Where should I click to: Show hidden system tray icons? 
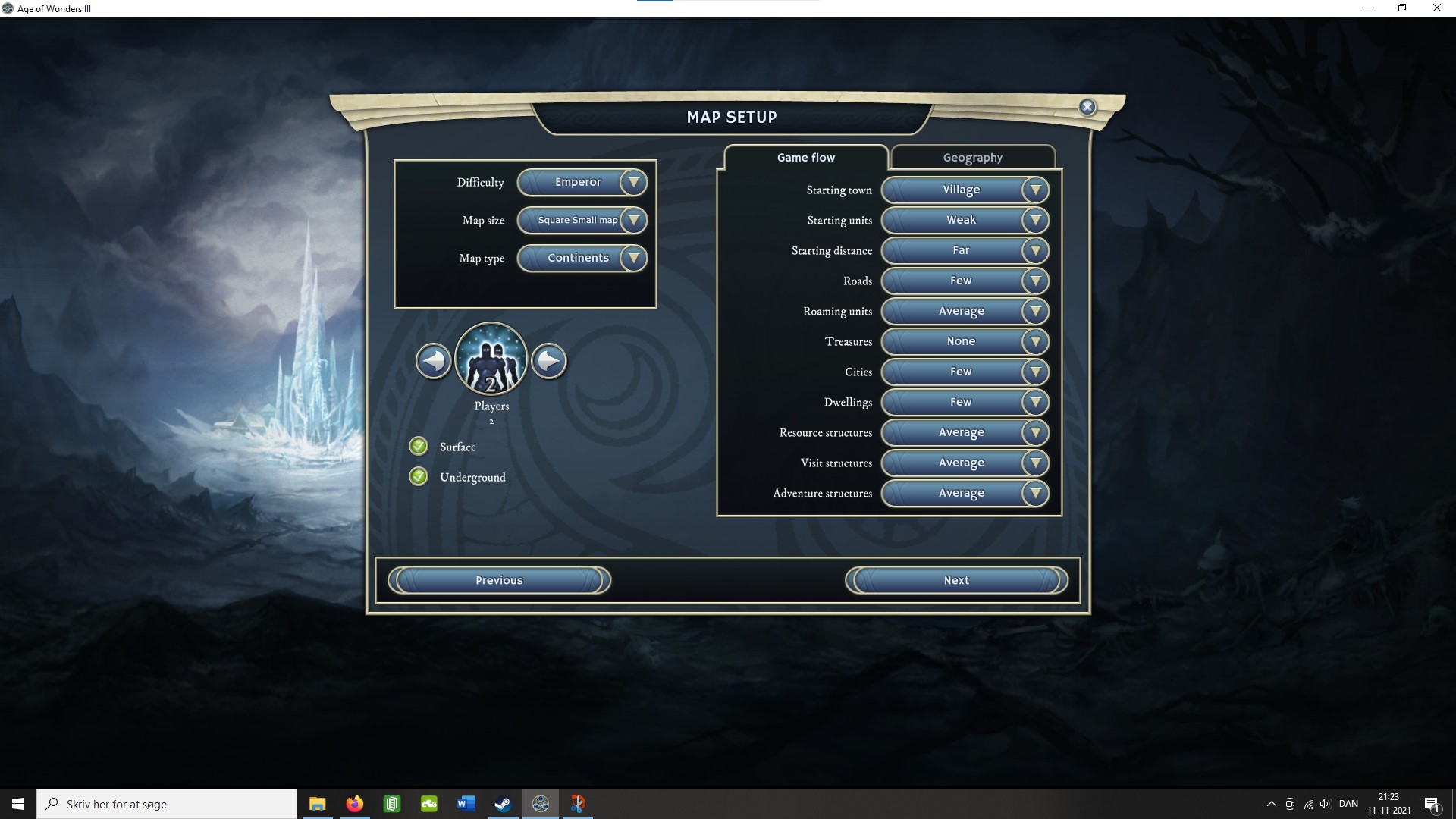(x=1271, y=804)
